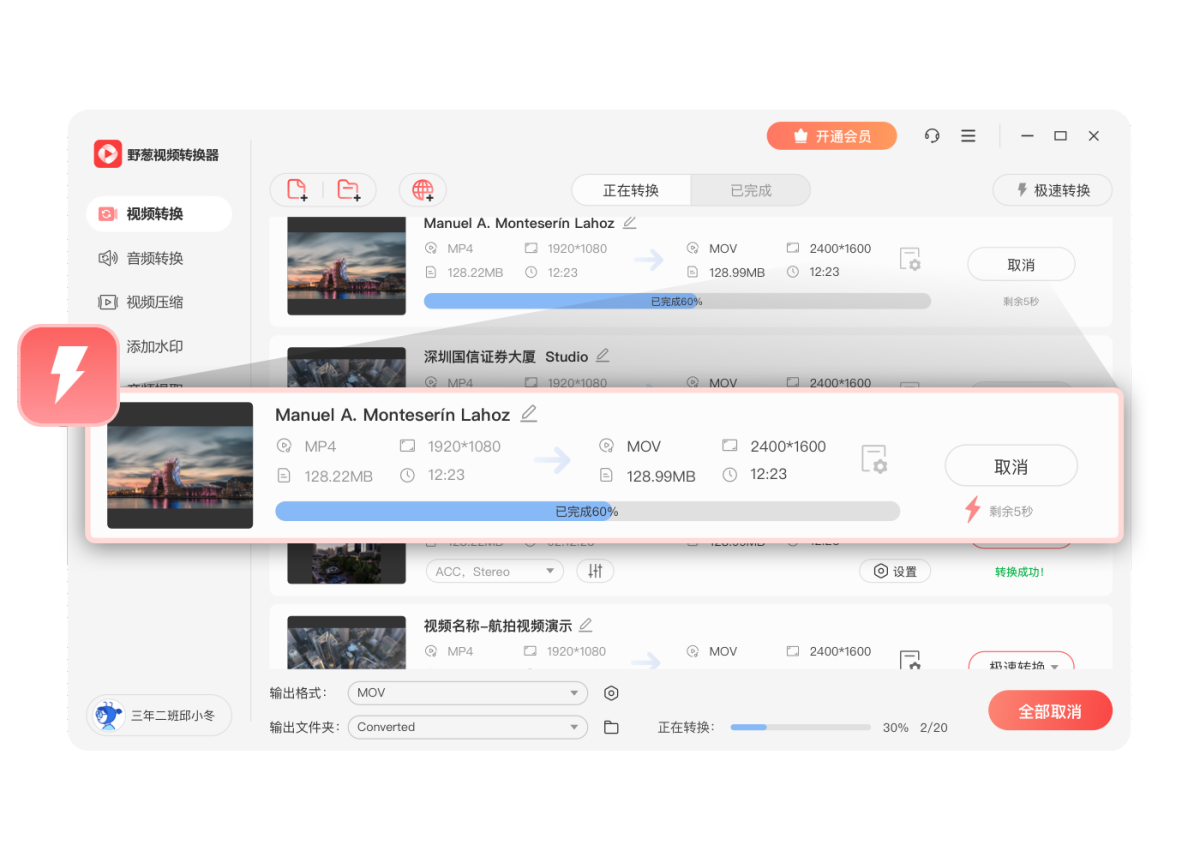
Task: Click the 开通会员 membership button
Action: pos(831,136)
